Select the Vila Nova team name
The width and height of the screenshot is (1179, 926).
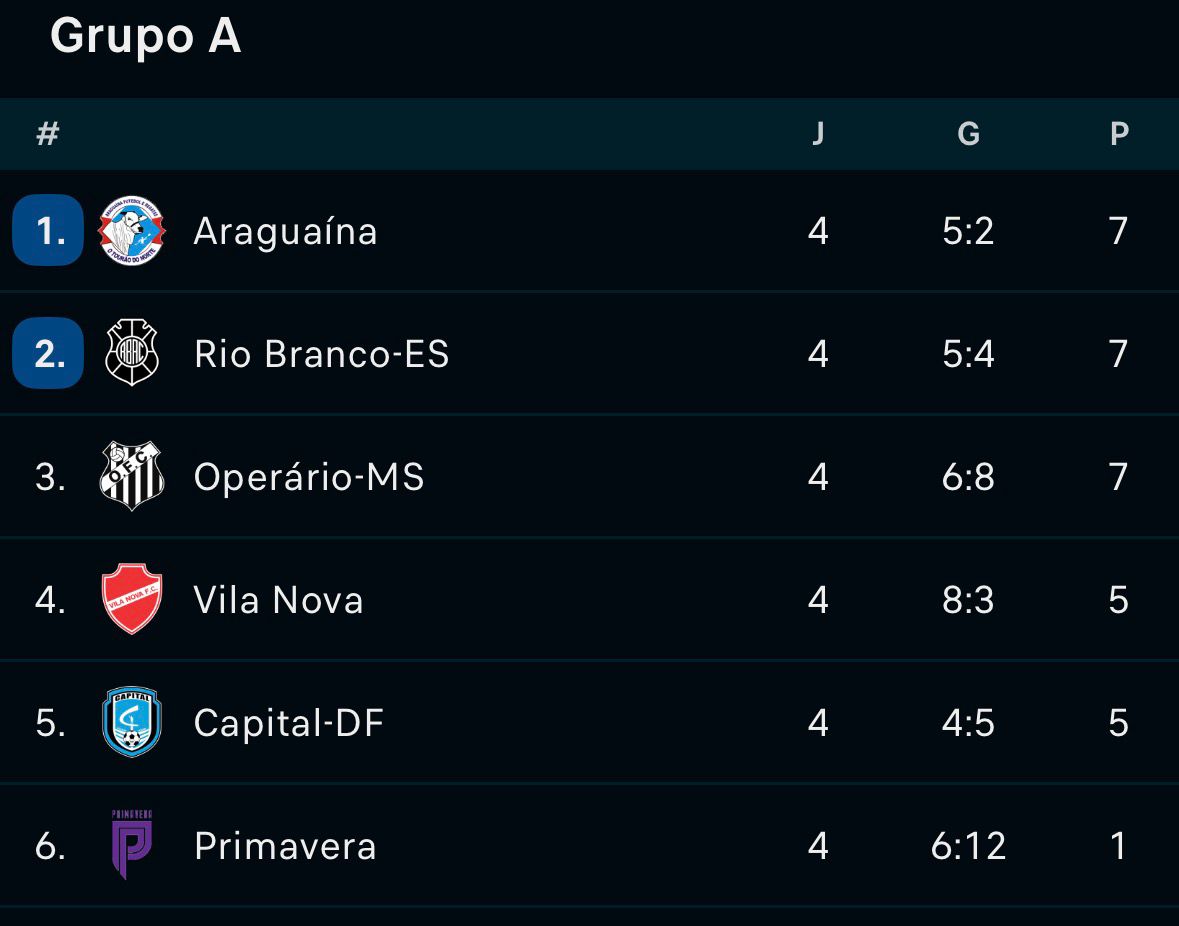(x=278, y=600)
